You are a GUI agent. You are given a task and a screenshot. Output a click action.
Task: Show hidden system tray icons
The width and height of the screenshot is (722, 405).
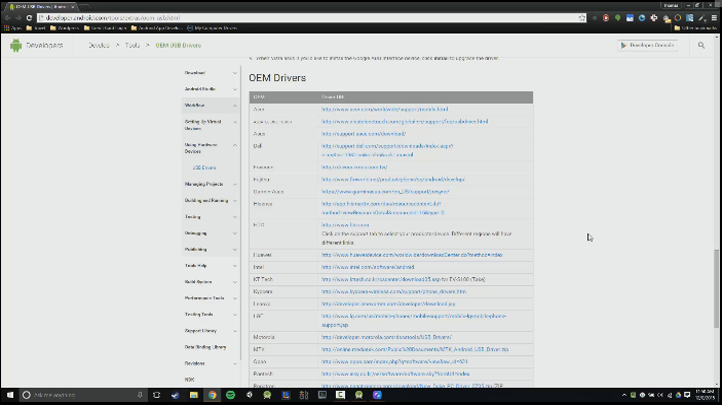pos(624,395)
